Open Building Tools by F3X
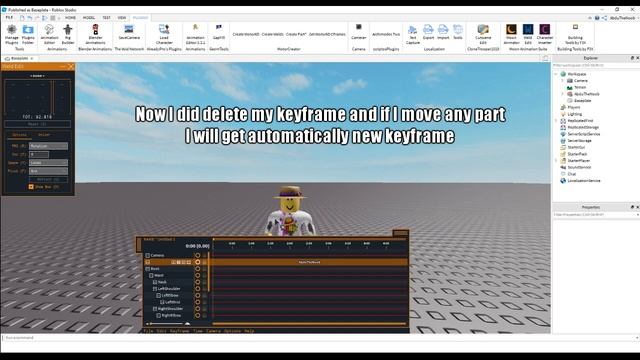Image resolution: width=640 pixels, height=360 pixels. pos(575,34)
